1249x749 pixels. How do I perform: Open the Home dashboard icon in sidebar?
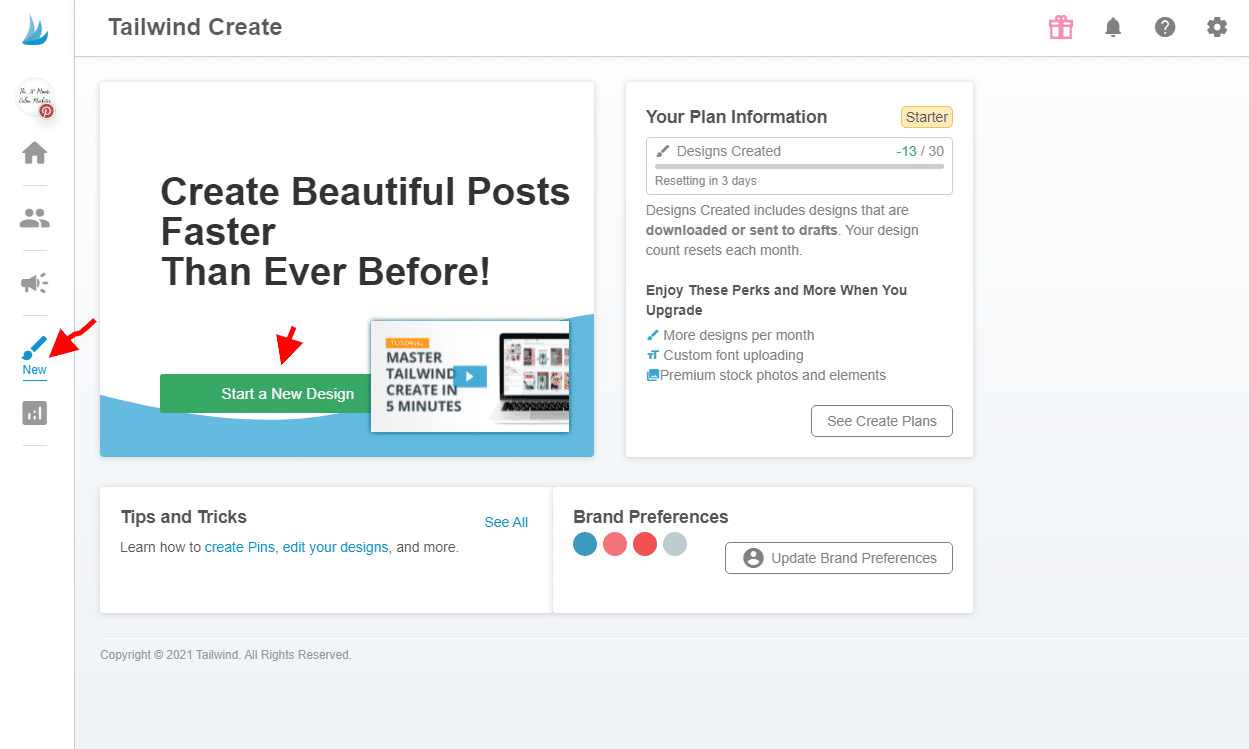click(x=33, y=152)
